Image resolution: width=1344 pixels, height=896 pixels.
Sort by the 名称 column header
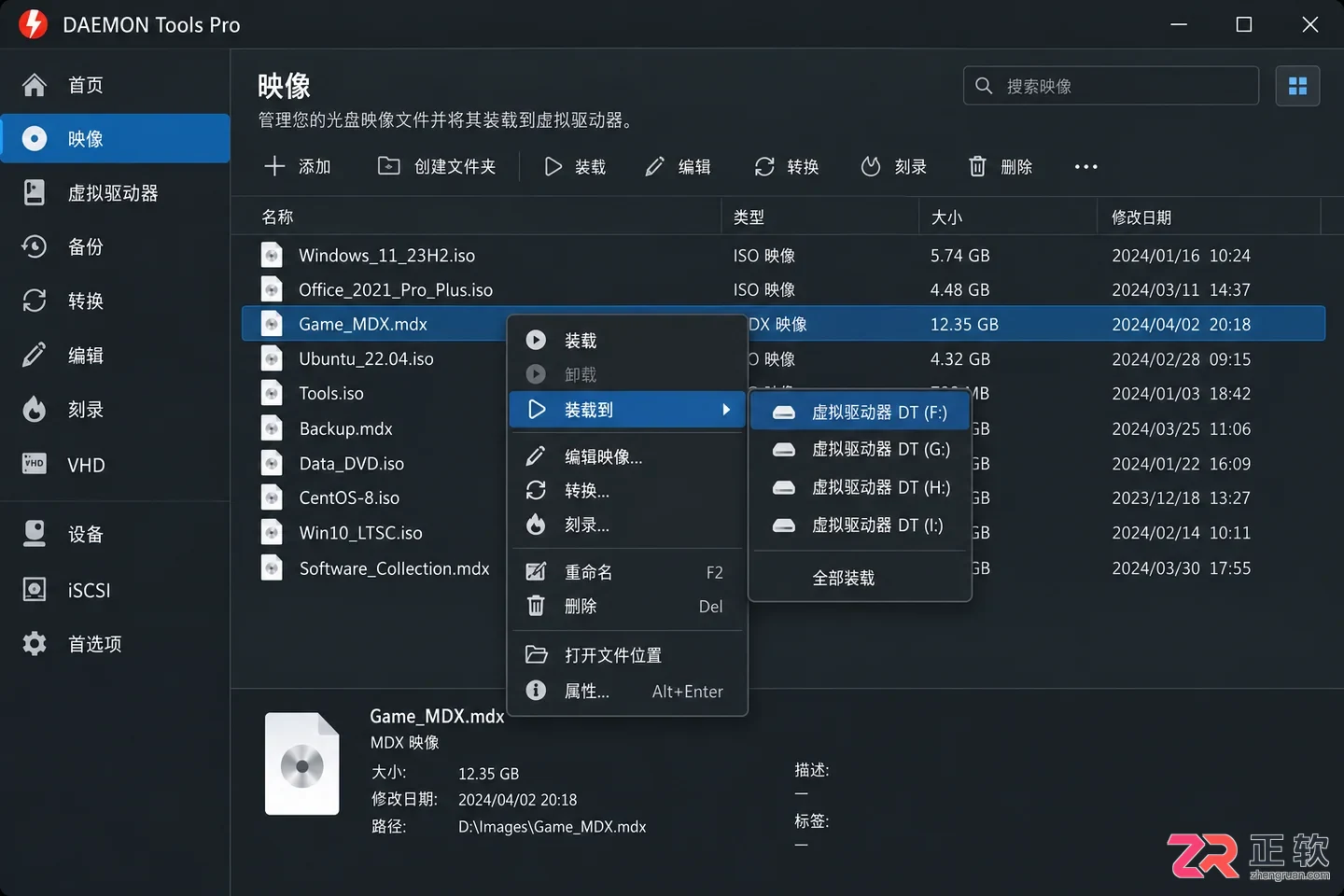(x=277, y=217)
